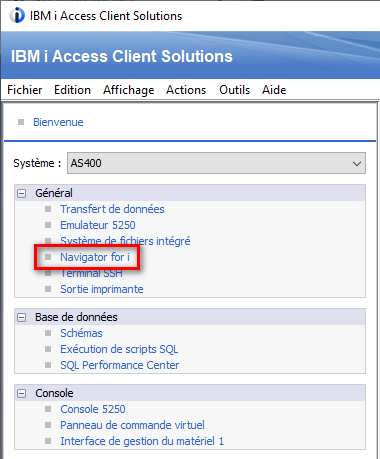The image size is (380, 459).
Task: Open Panneau de commande virtuel
Action: 132,425
